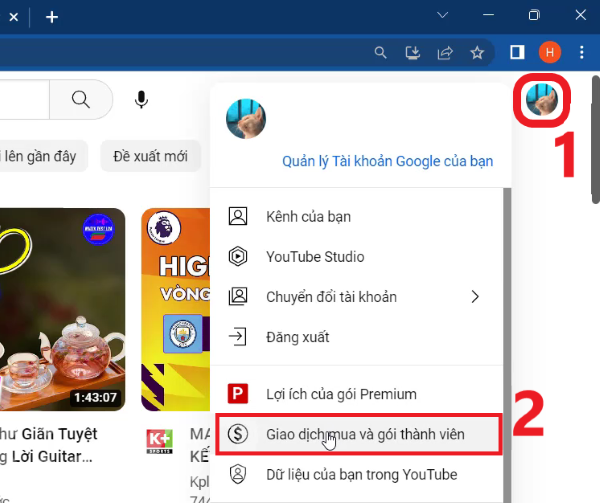Screen dimensions: 600x503
Task: Select the 'Đề xuất mới' filter chip
Action: click(x=151, y=156)
